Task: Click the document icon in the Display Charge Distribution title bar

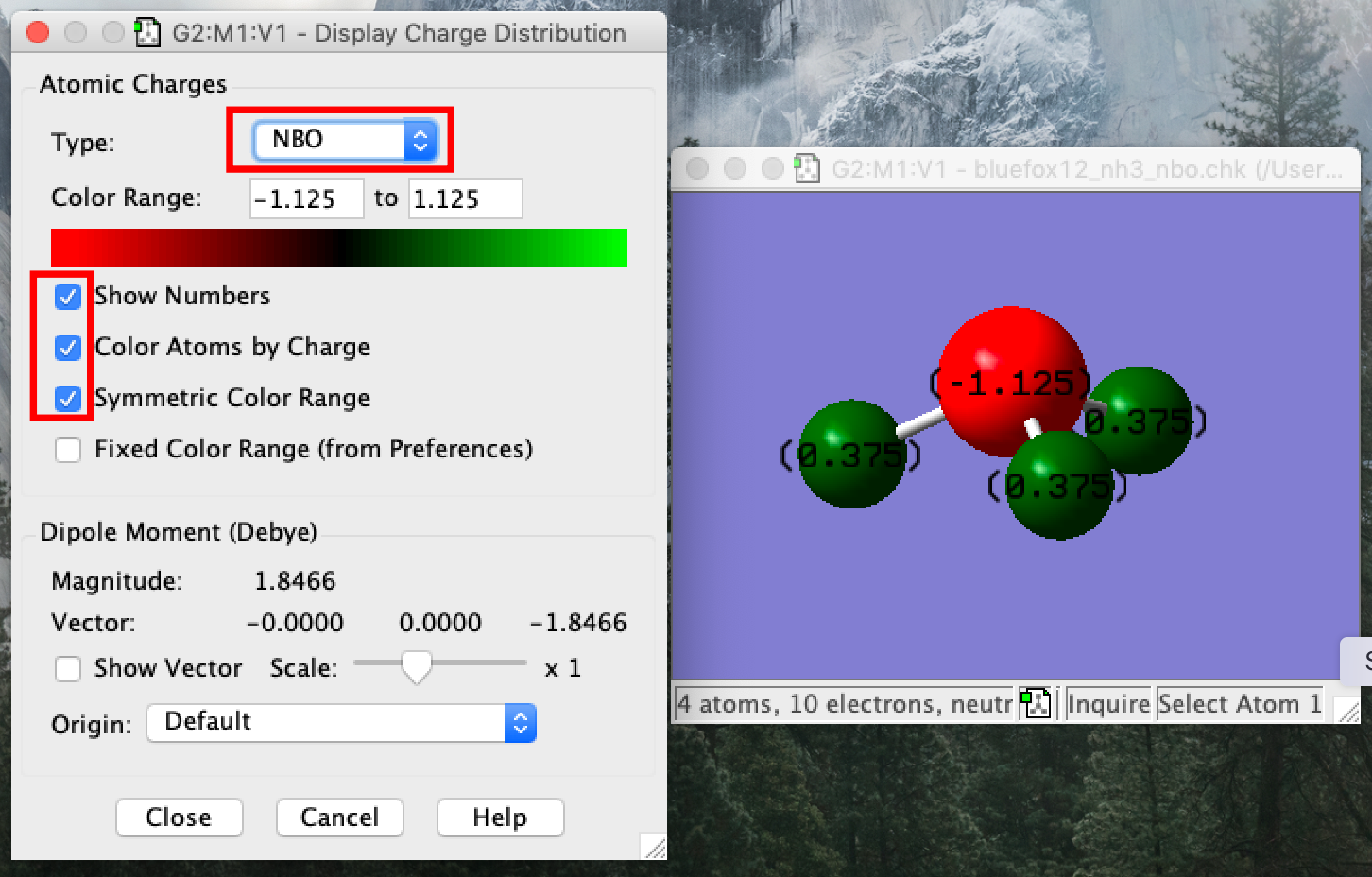Action: coord(146,33)
